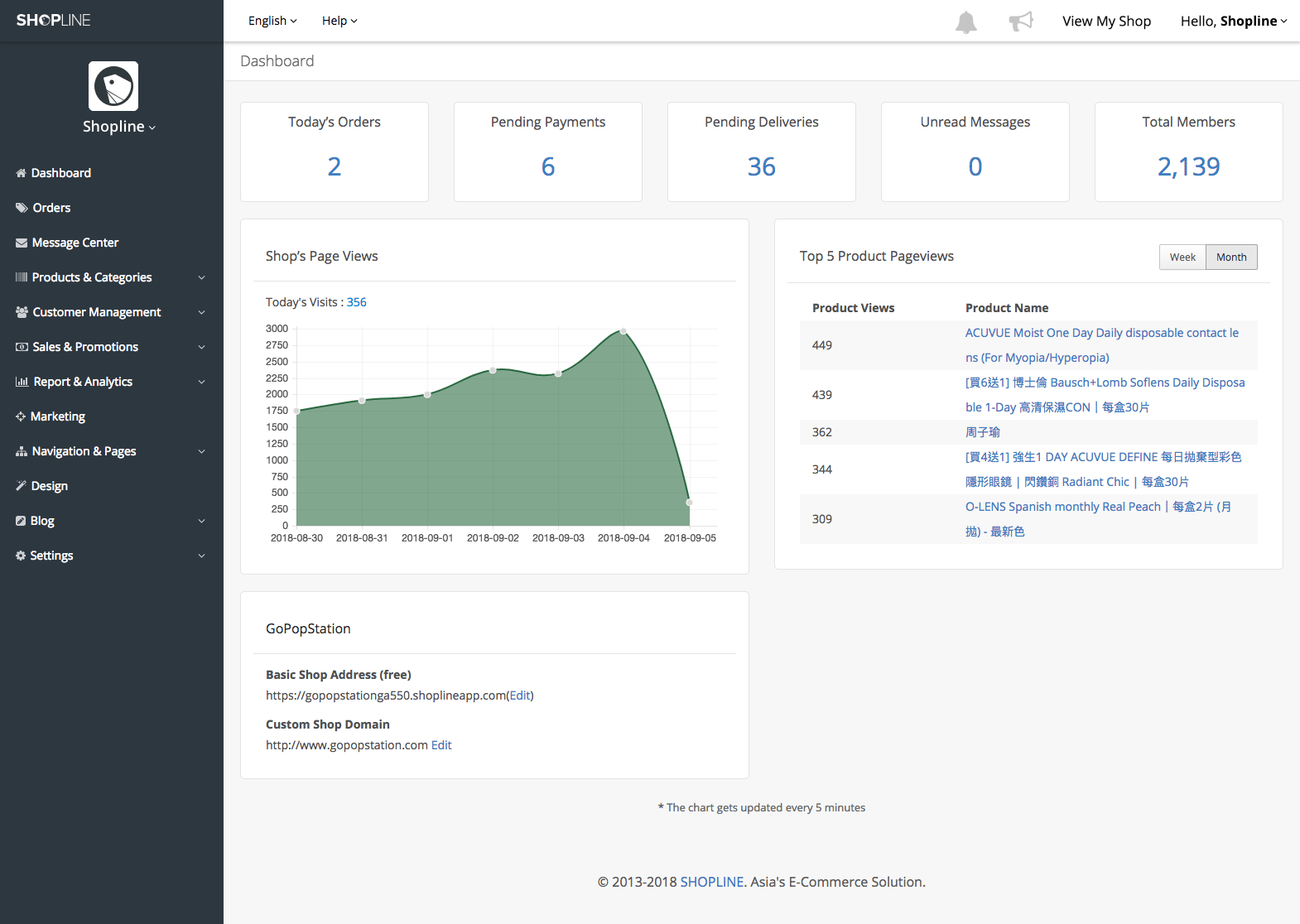Click the notification bell icon
This screenshot has width=1300, height=924.
965,22
